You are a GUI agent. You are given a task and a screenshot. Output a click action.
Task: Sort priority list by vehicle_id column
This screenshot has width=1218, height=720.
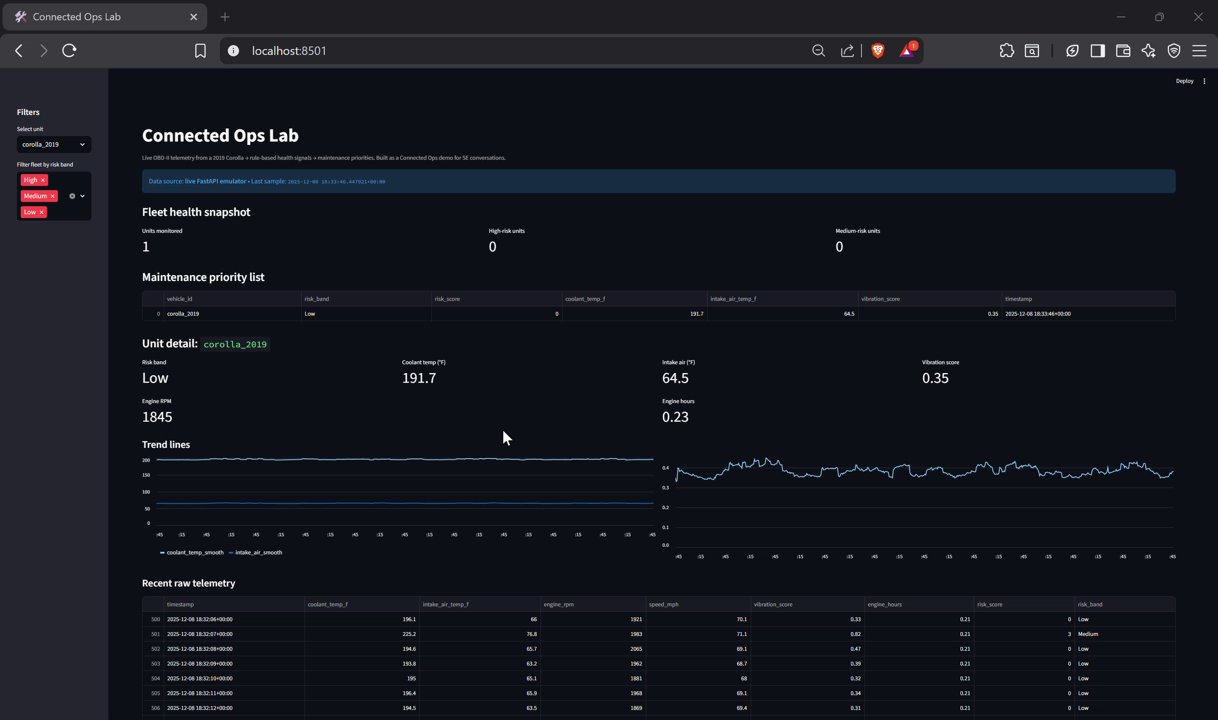232,299
